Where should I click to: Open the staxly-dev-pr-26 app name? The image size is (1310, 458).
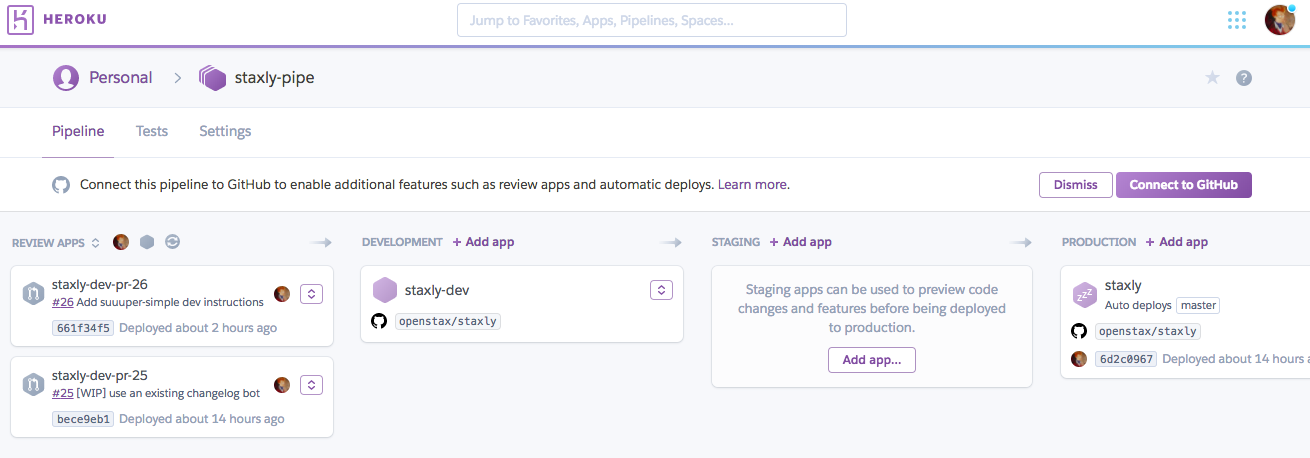(100, 285)
